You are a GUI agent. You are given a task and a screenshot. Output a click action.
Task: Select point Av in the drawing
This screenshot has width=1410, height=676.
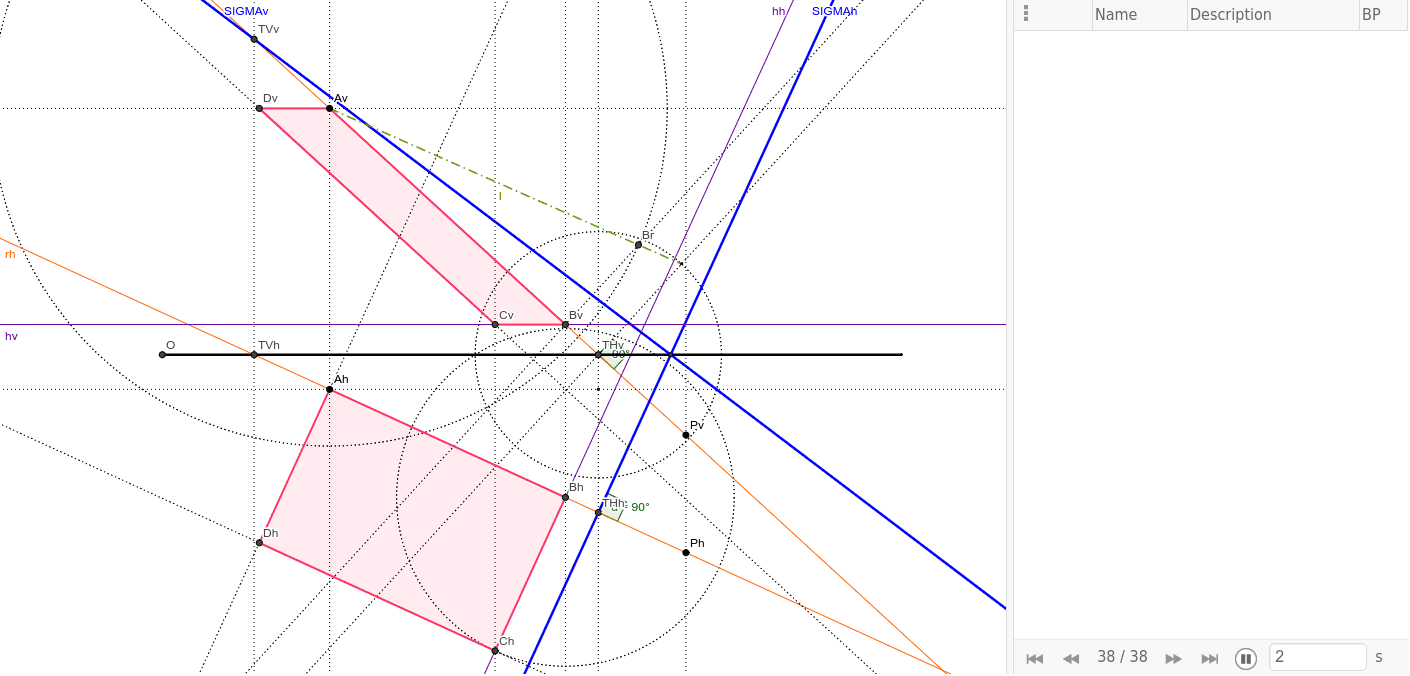(330, 108)
